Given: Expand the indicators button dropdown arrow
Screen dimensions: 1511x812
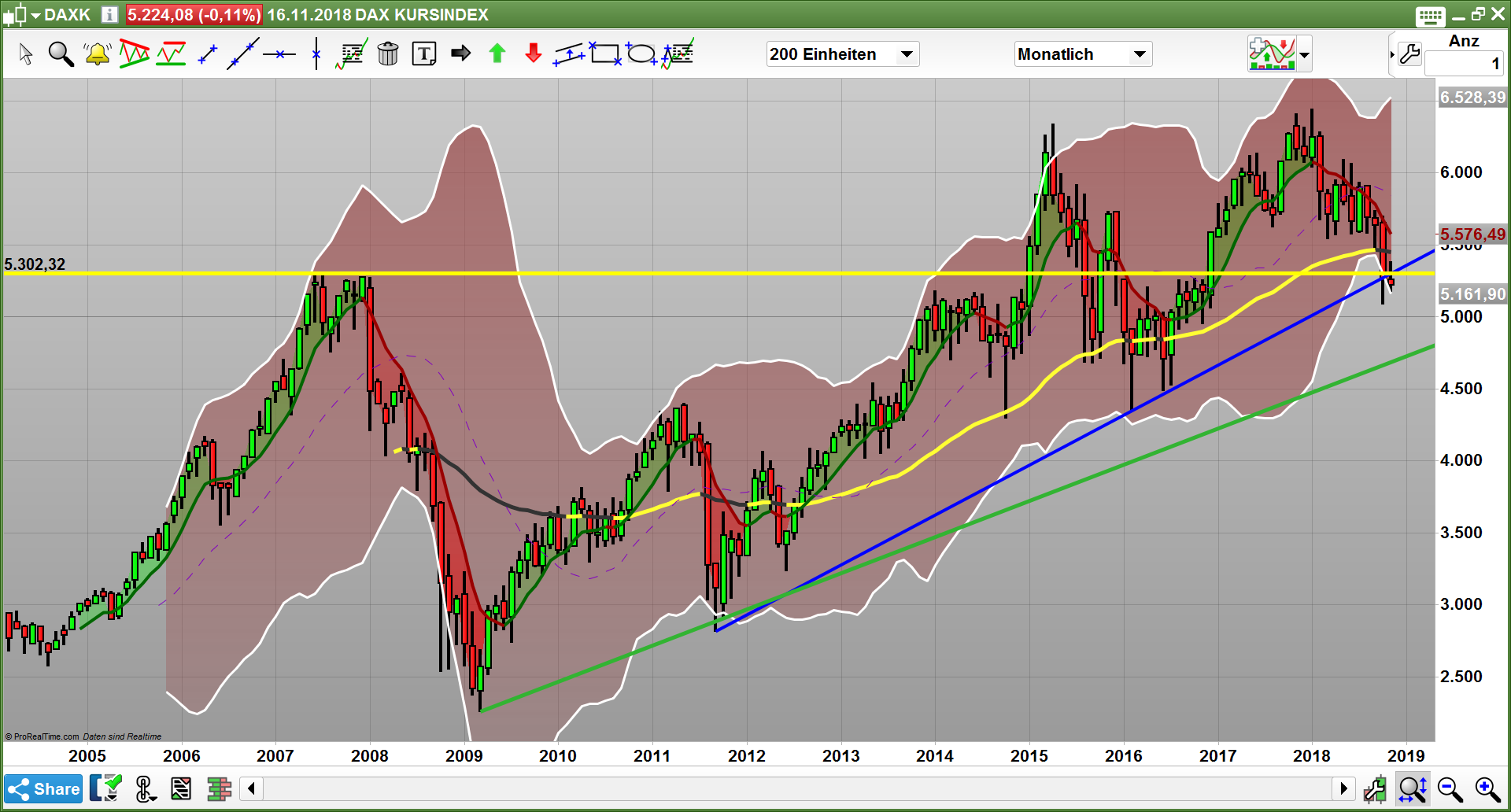Looking at the screenshot, I should pos(1304,54).
